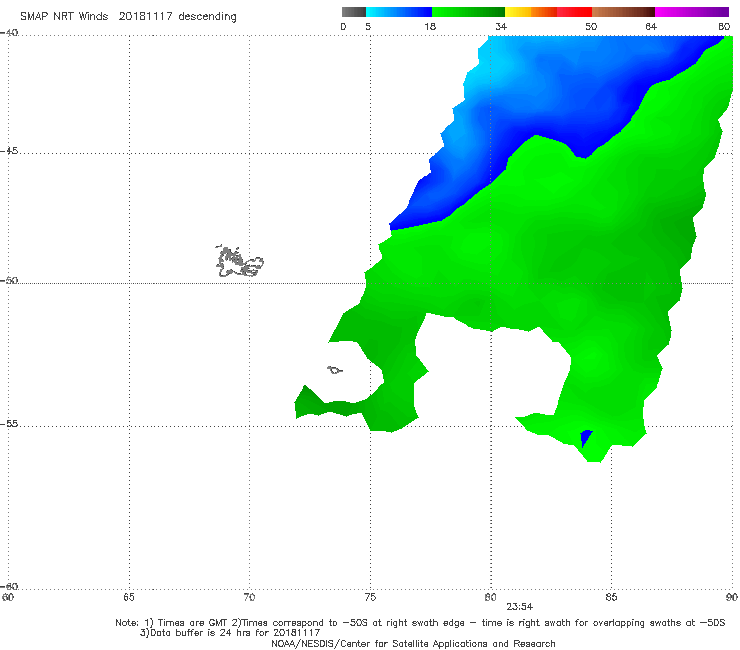The height and width of the screenshot is (650, 740).
Task: Click the 'Note: 1) Times are GMT' line
Action: click(420, 623)
